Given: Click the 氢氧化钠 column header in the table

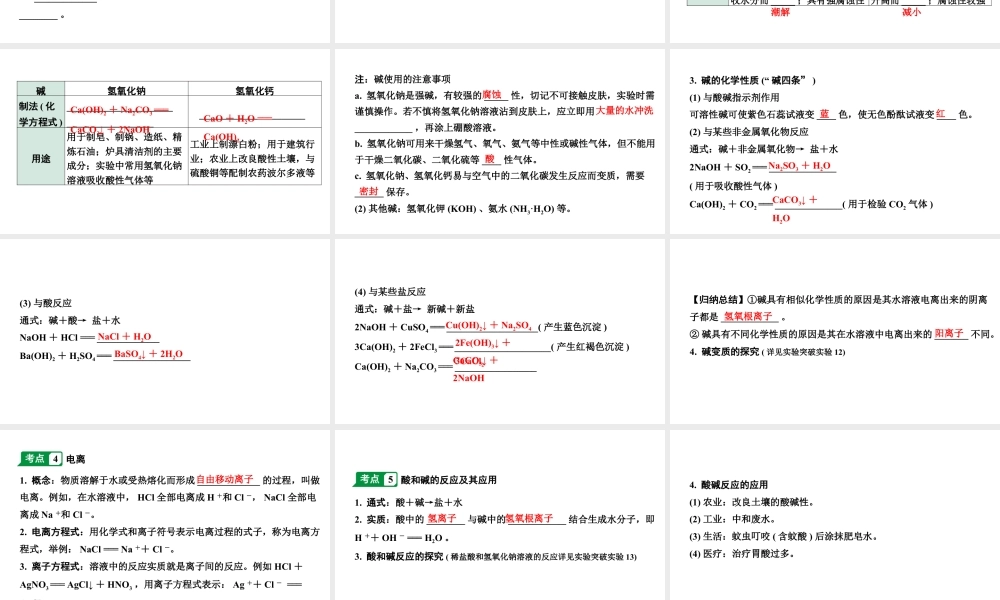Looking at the screenshot, I should (x=126, y=91).
